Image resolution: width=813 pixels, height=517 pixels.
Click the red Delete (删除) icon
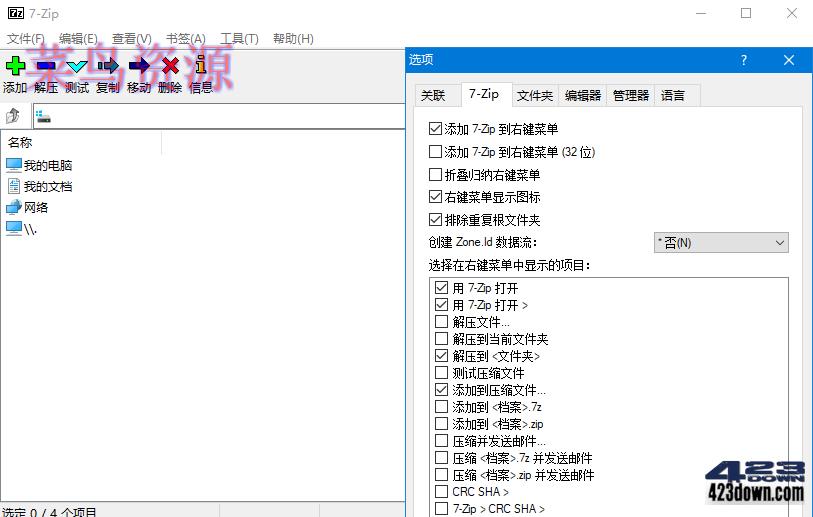[x=170, y=66]
